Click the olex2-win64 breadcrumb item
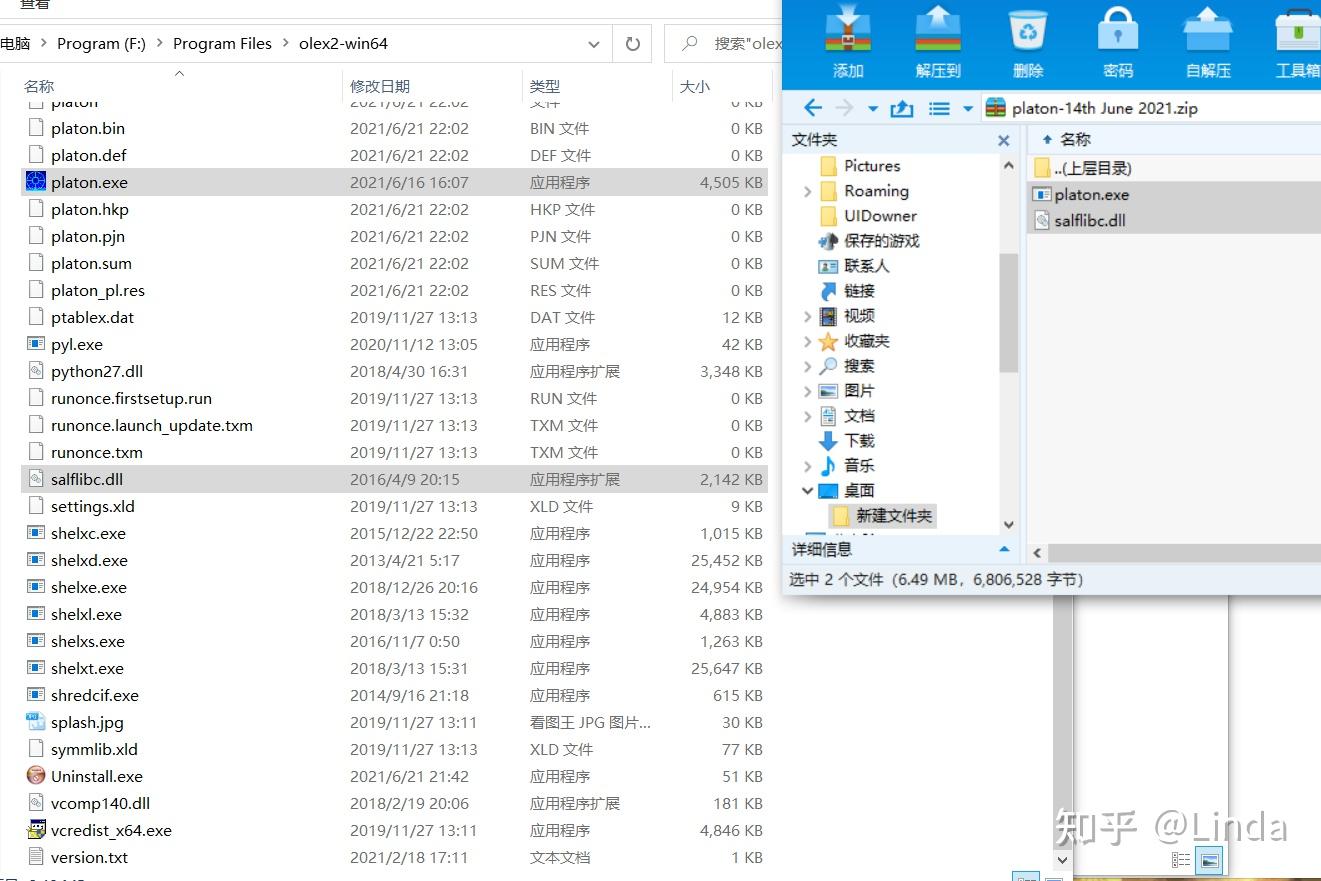This screenshot has height=881, width=1321. [x=343, y=43]
